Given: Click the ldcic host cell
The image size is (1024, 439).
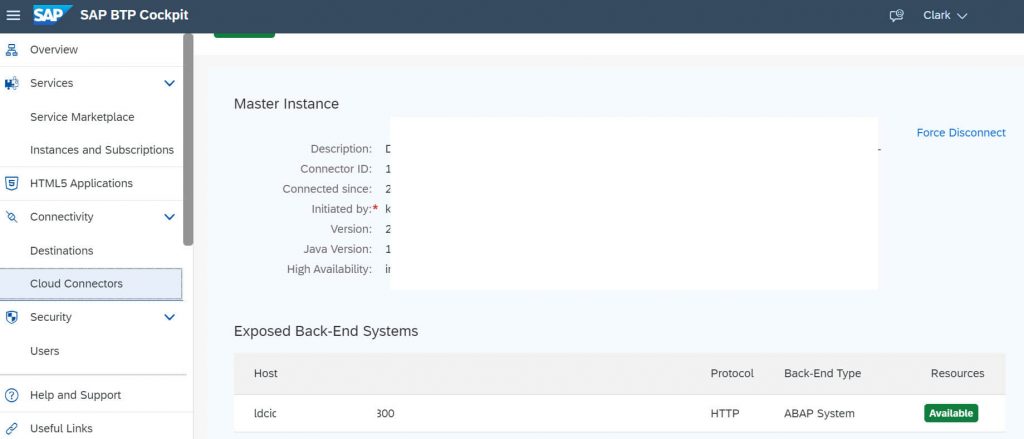Looking at the screenshot, I should tap(265, 414).
